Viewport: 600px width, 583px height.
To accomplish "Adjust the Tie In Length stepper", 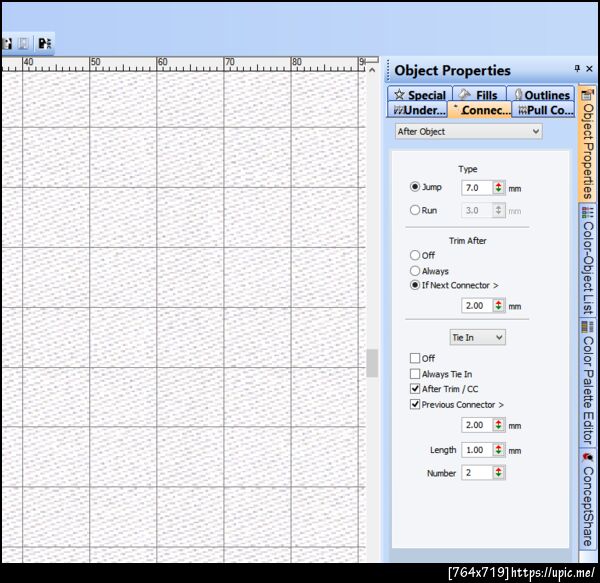I will click(499, 450).
